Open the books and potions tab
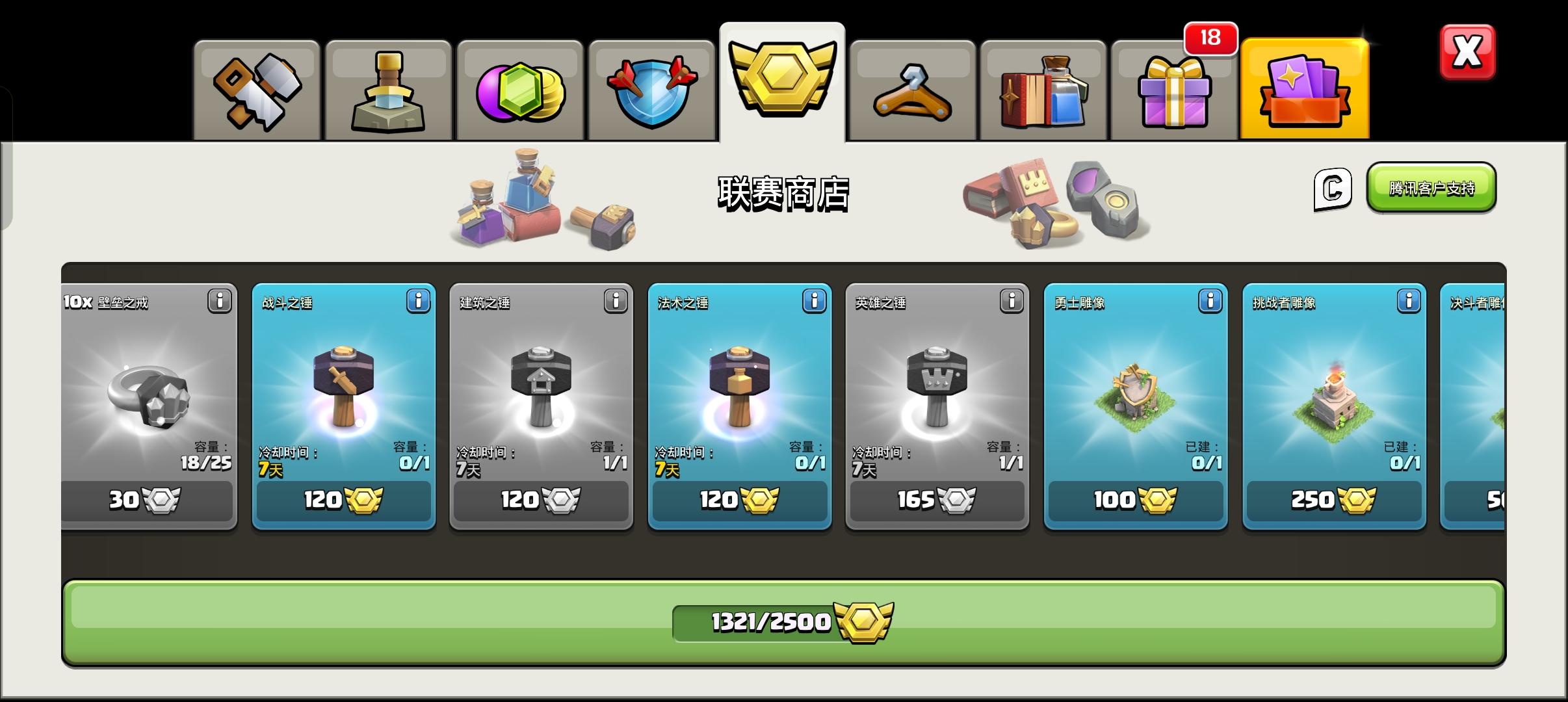The image size is (1568, 702). click(x=1043, y=91)
